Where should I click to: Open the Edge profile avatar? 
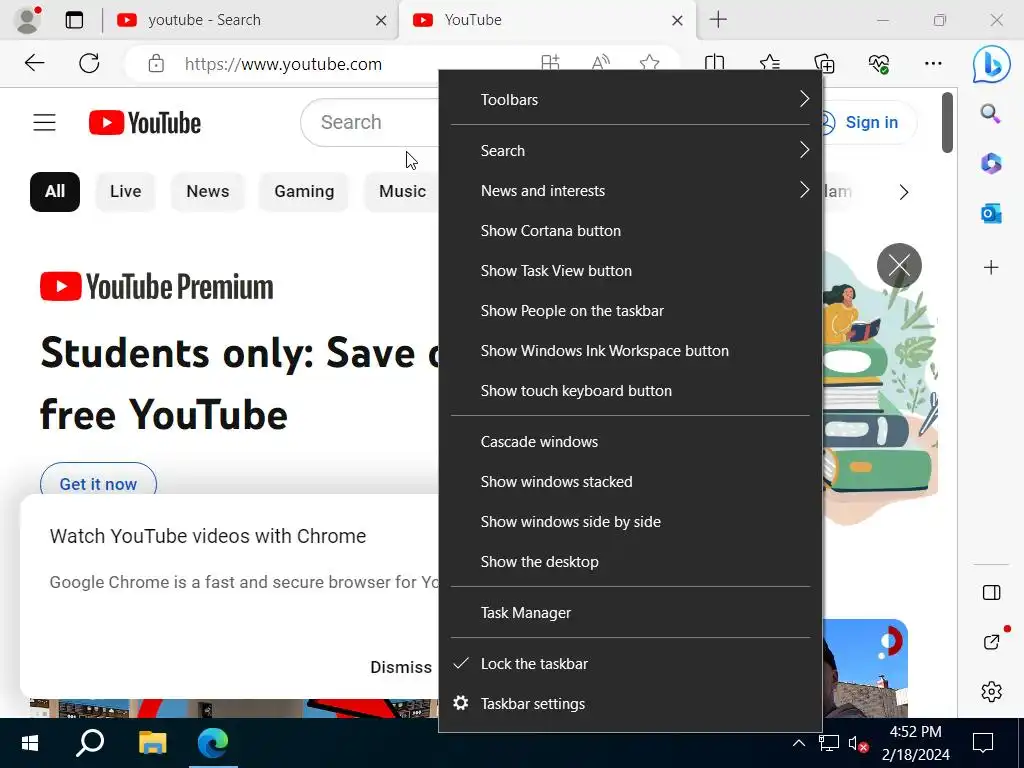point(27,20)
